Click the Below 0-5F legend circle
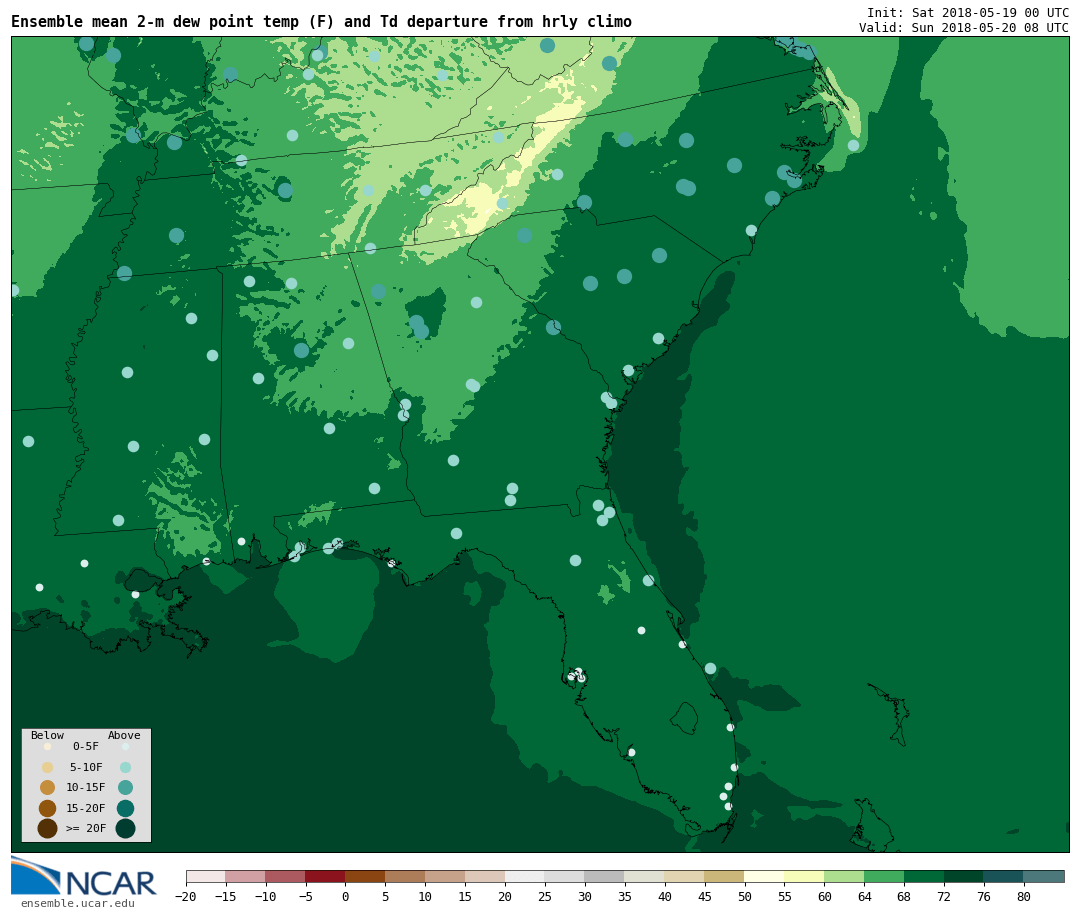This screenshot has width=1080, height=915. [x=48, y=746]
